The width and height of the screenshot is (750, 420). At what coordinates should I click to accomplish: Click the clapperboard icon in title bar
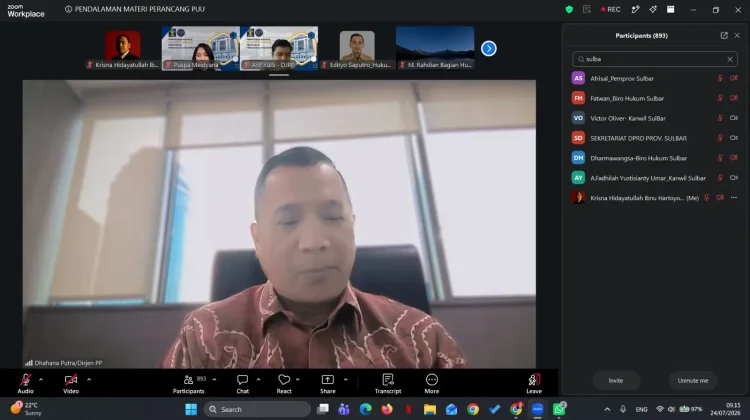pyautogui.click(x=671, y=10)
